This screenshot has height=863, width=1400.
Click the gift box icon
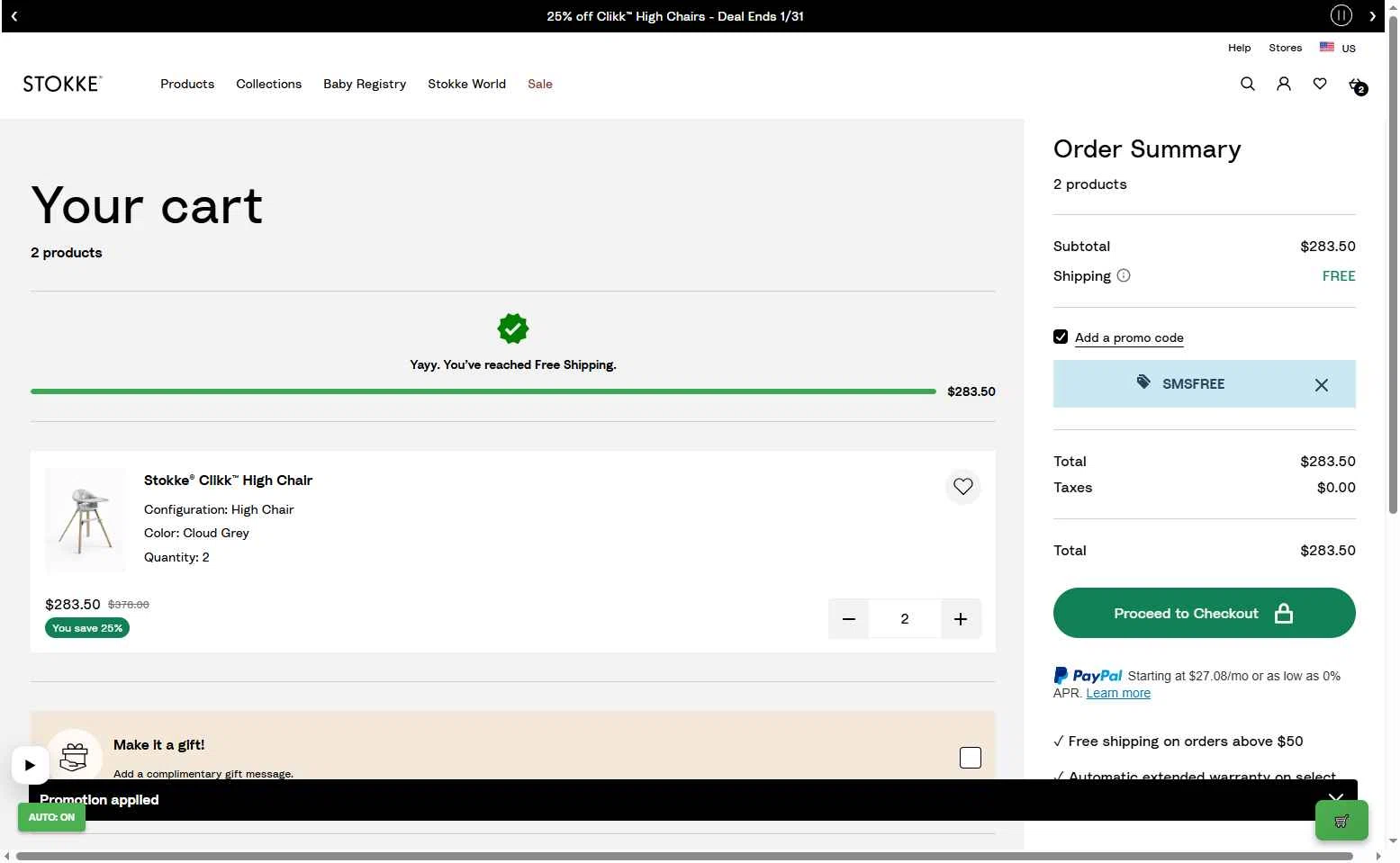click(x=74, y=757)
